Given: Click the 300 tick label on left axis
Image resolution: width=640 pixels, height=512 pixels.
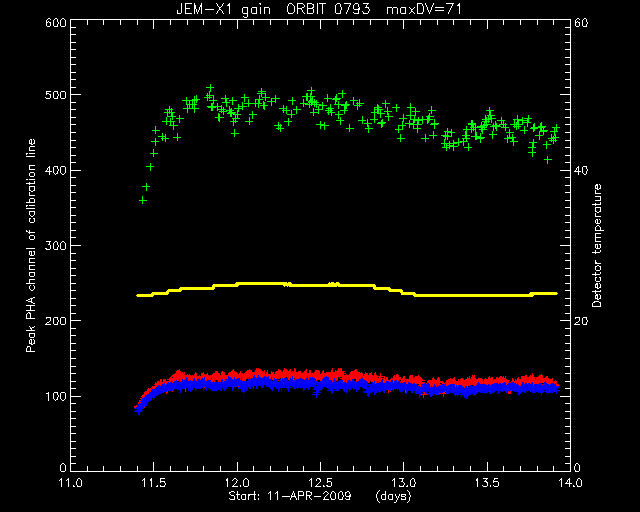Looking at the screenshot, I should (x=56, y=245).
